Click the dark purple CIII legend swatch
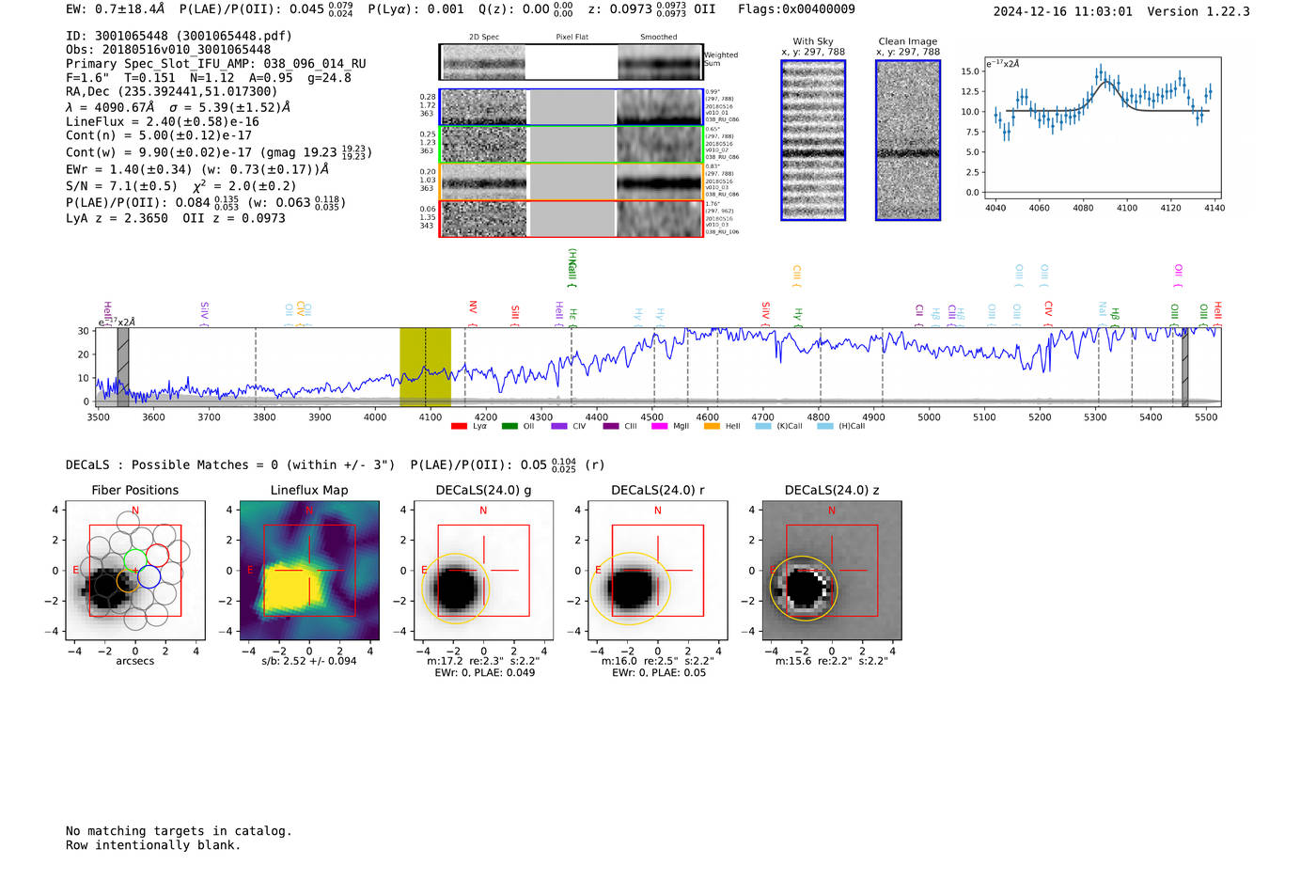Viewport: 1316px width, 896px height. click(611, 426)
